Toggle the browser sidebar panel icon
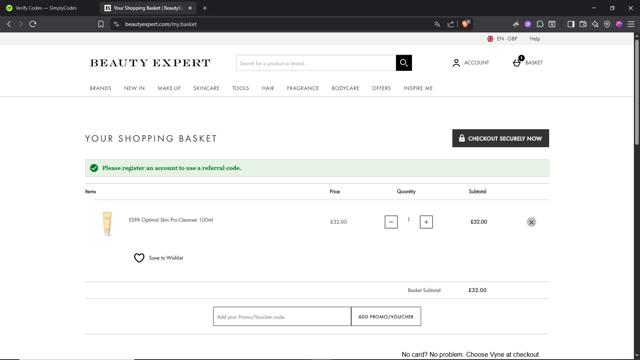The image size is (640, 360). (x=571, y=24)
